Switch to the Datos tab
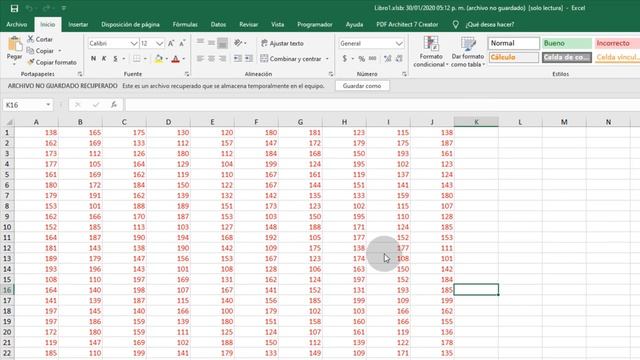The height and width of the screenshot is (360, 640). point(218,24)
